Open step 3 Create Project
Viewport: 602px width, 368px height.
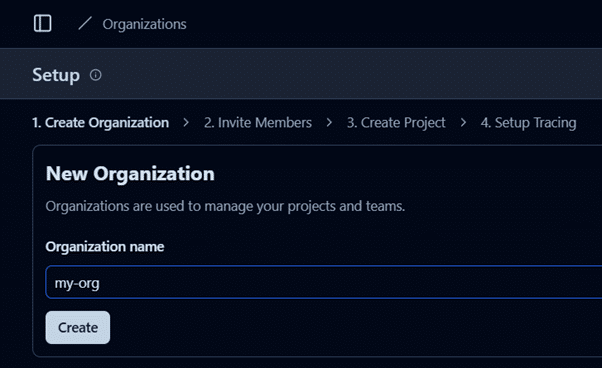point(396,123)
